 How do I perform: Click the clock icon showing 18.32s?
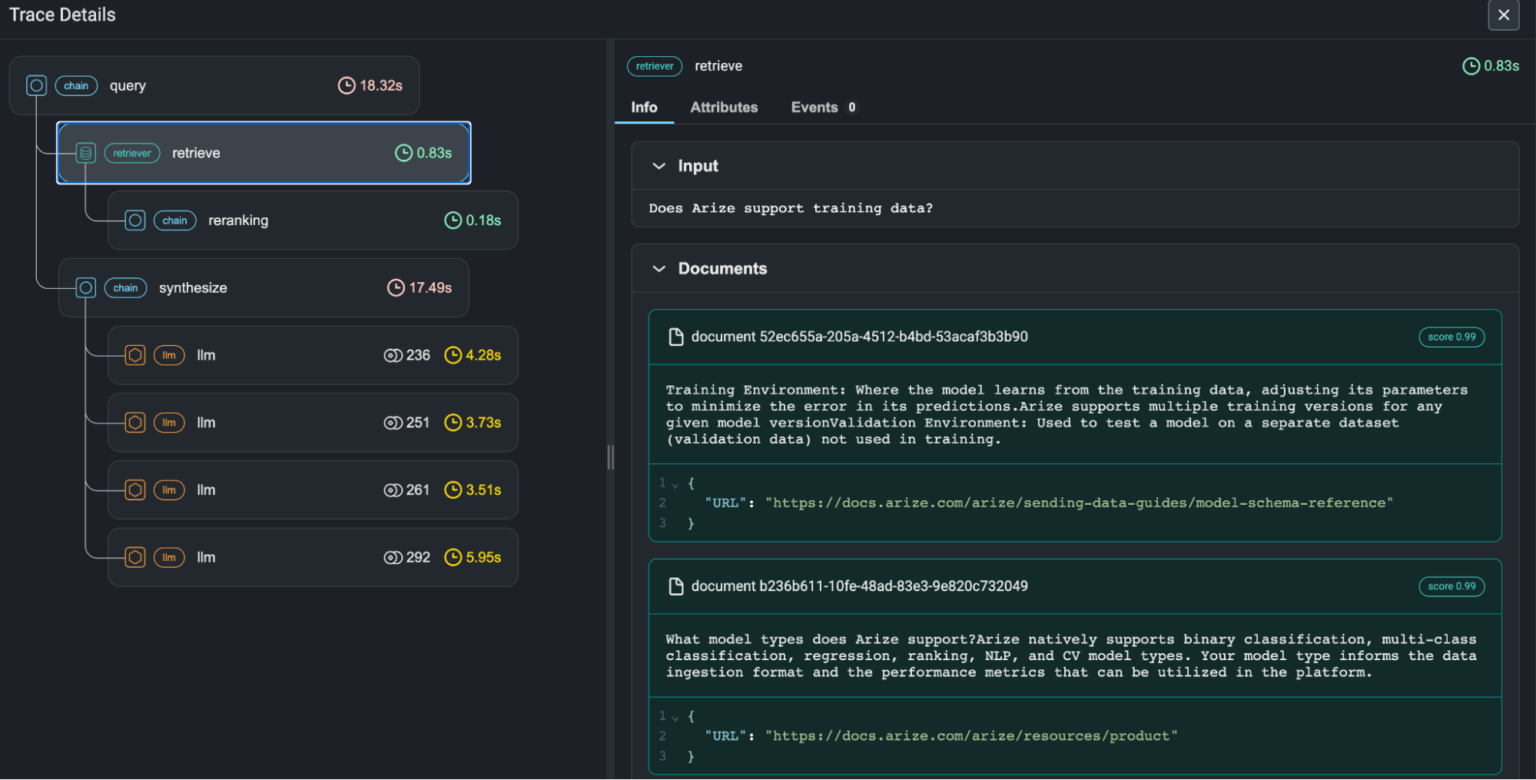[x=346, y=85]
